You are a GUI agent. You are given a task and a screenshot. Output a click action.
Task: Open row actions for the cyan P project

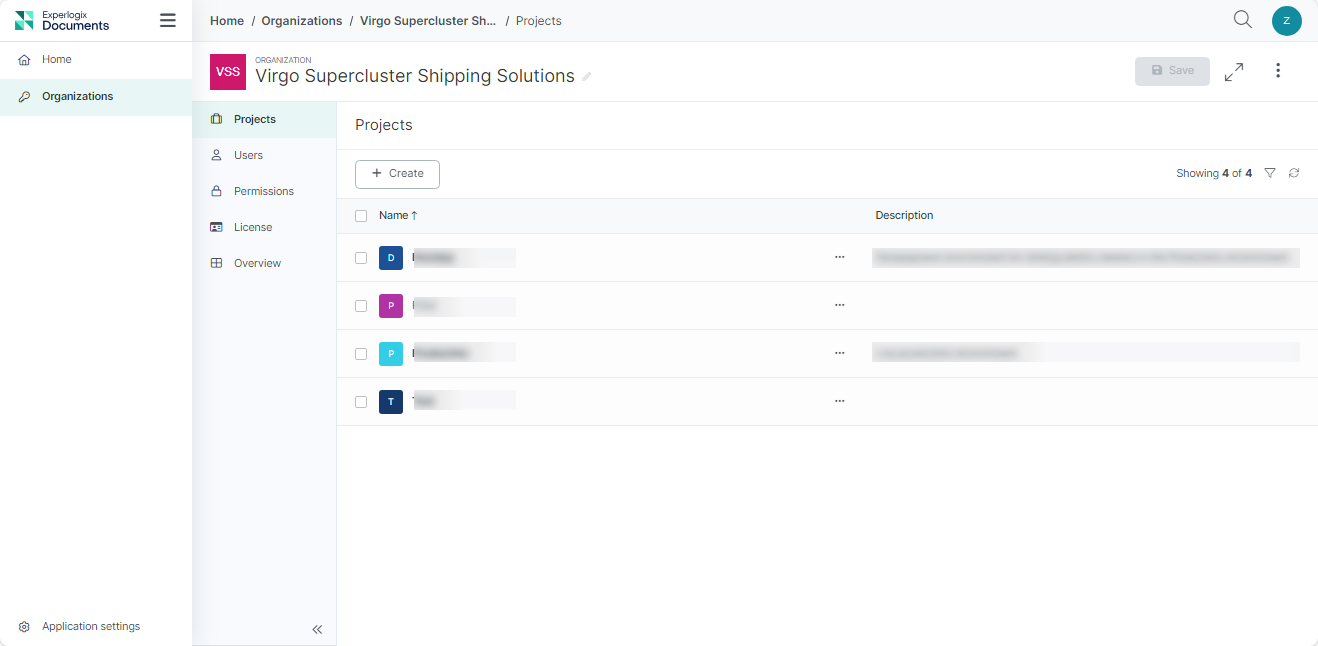click(839, 353)
